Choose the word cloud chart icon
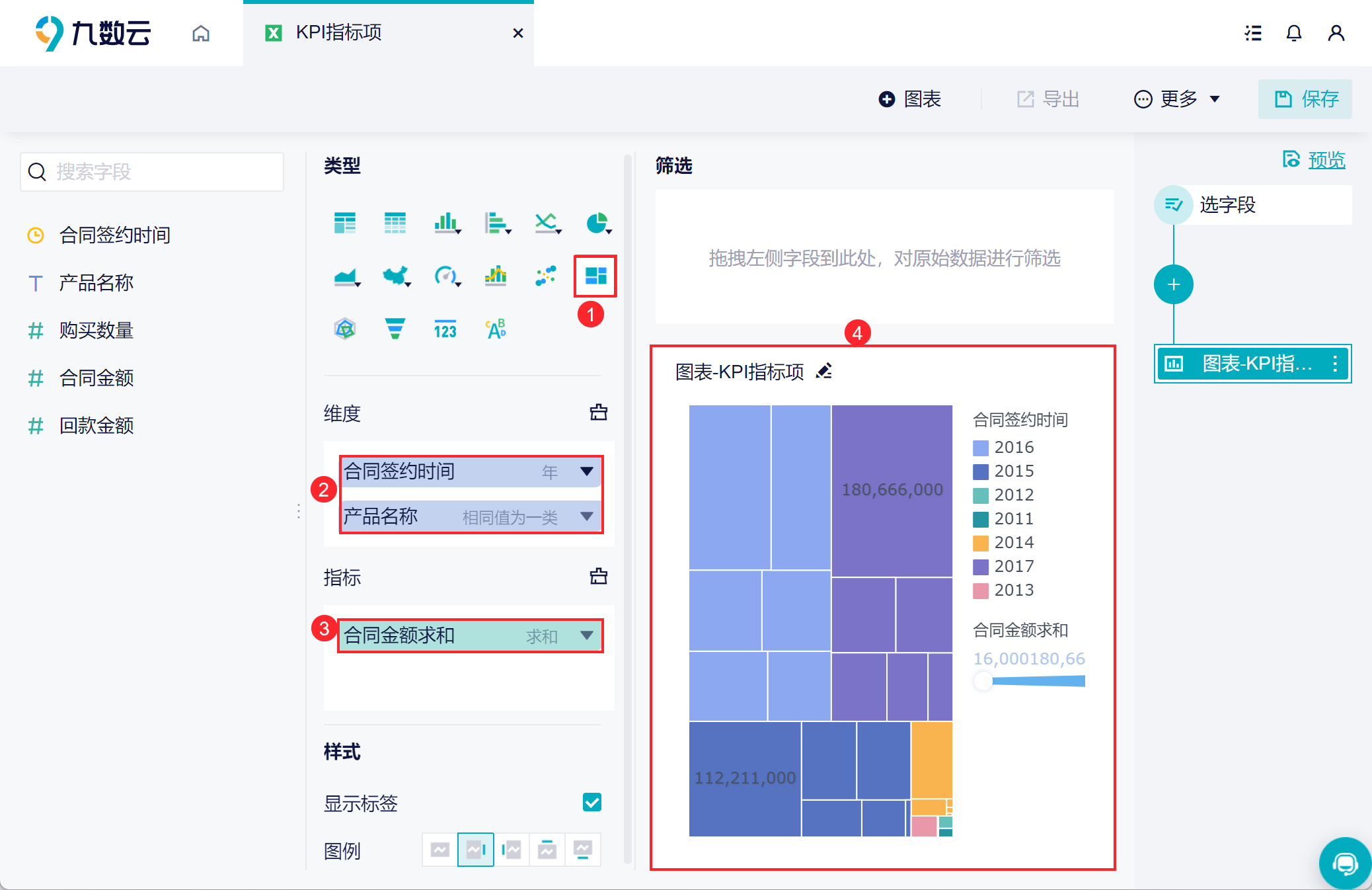 496,329
